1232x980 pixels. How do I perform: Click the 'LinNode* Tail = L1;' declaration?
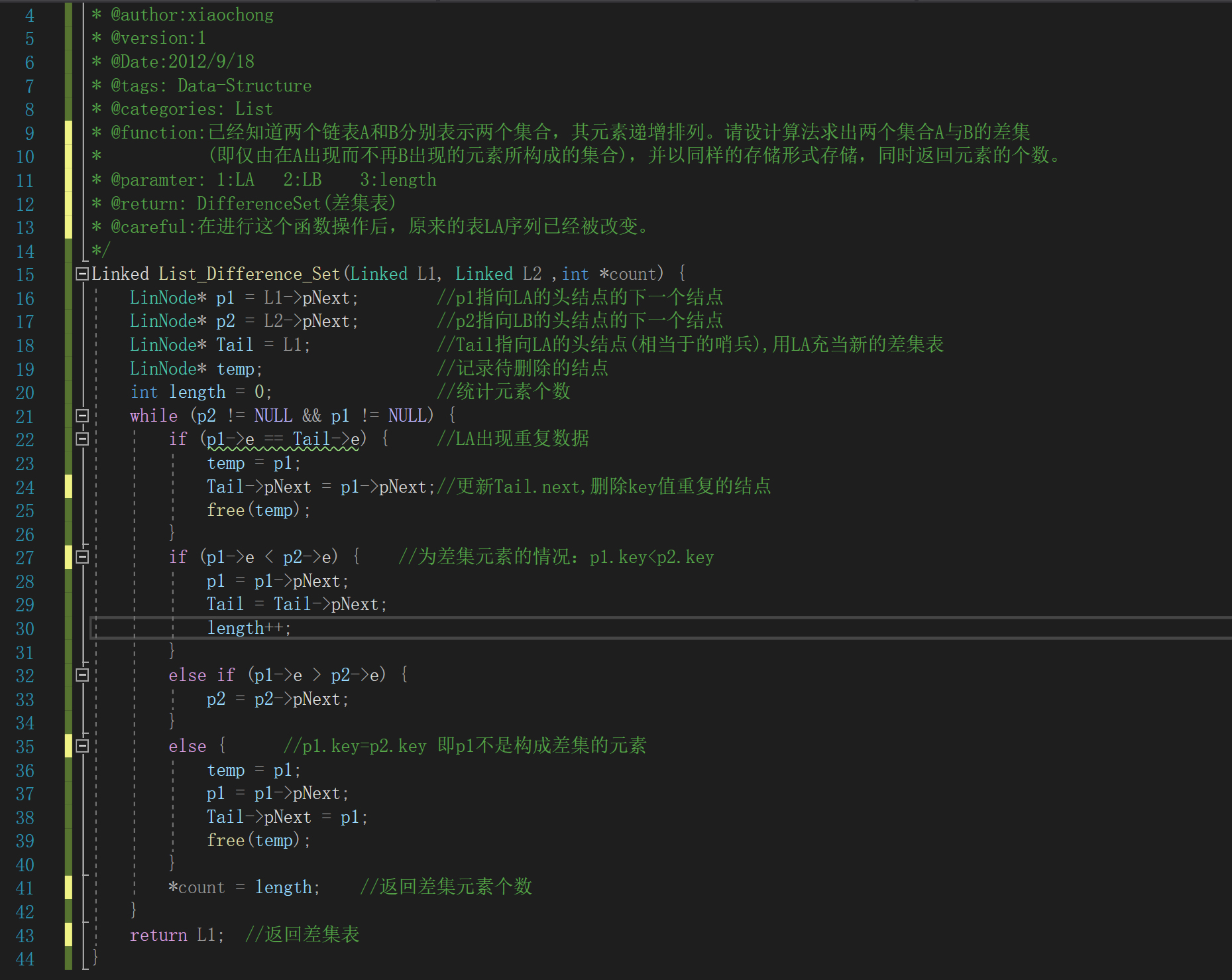(220, 345)
